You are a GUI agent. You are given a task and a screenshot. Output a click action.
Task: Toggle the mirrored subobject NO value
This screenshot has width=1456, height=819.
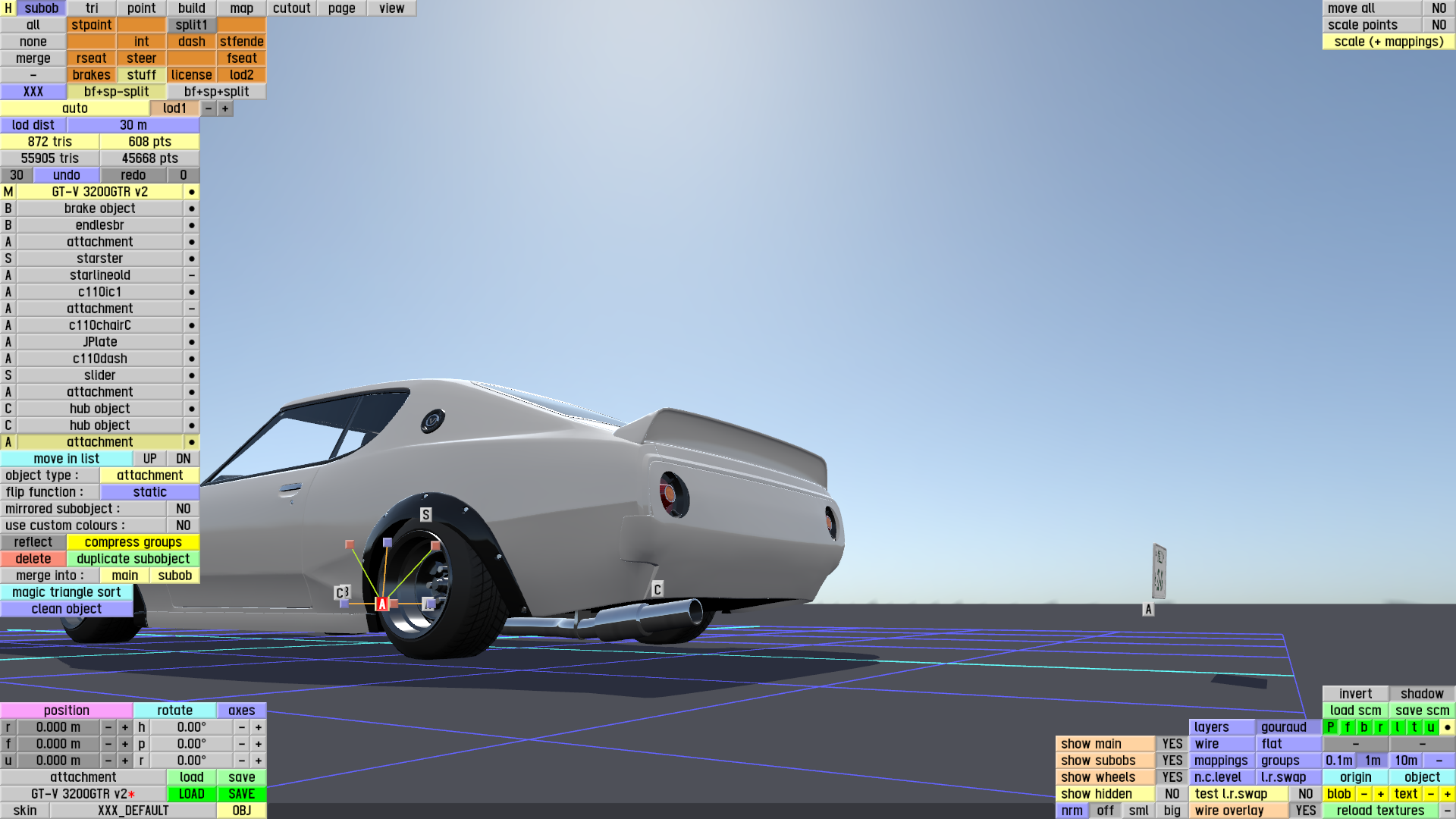point(183,509)
